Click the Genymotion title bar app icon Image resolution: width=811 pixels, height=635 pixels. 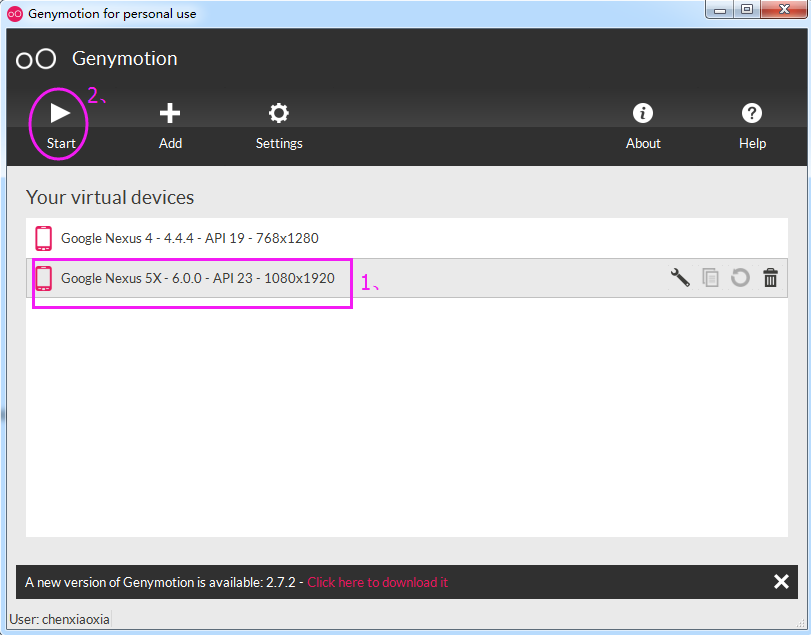(x=14, y=14)
